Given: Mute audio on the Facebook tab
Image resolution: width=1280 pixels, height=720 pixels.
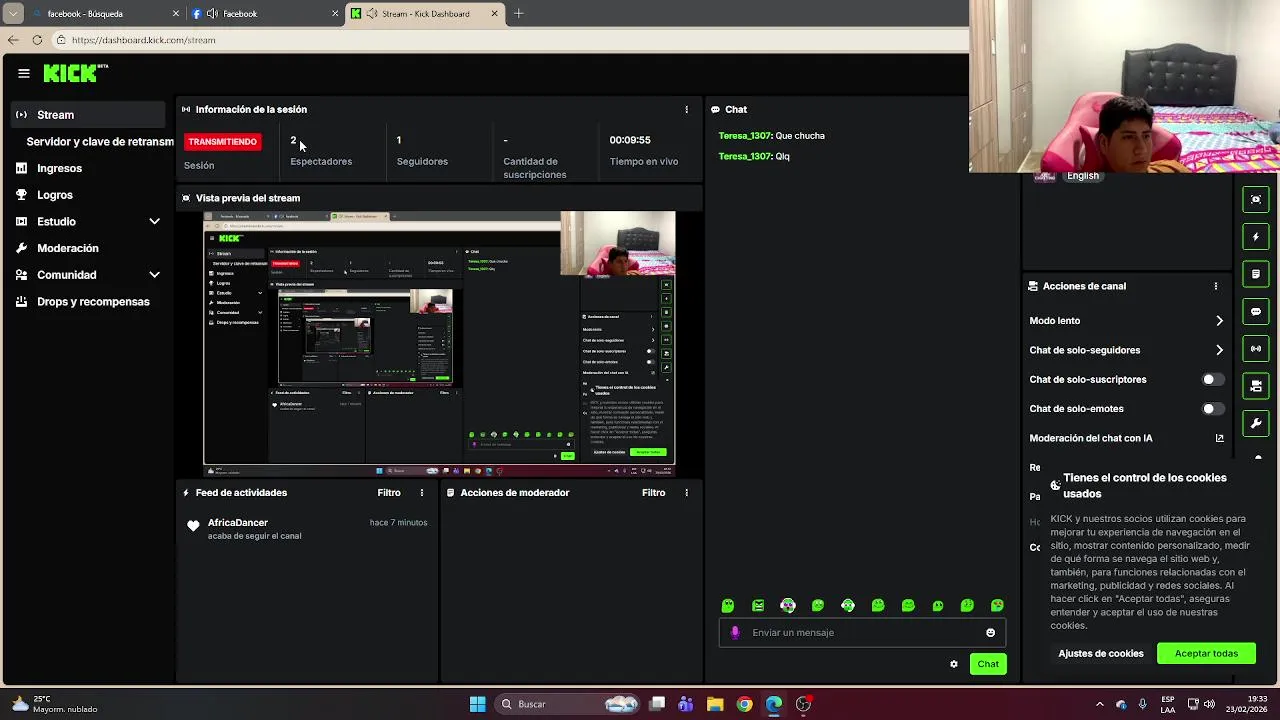Looking at the screenshot, I should tap(212, 14).
